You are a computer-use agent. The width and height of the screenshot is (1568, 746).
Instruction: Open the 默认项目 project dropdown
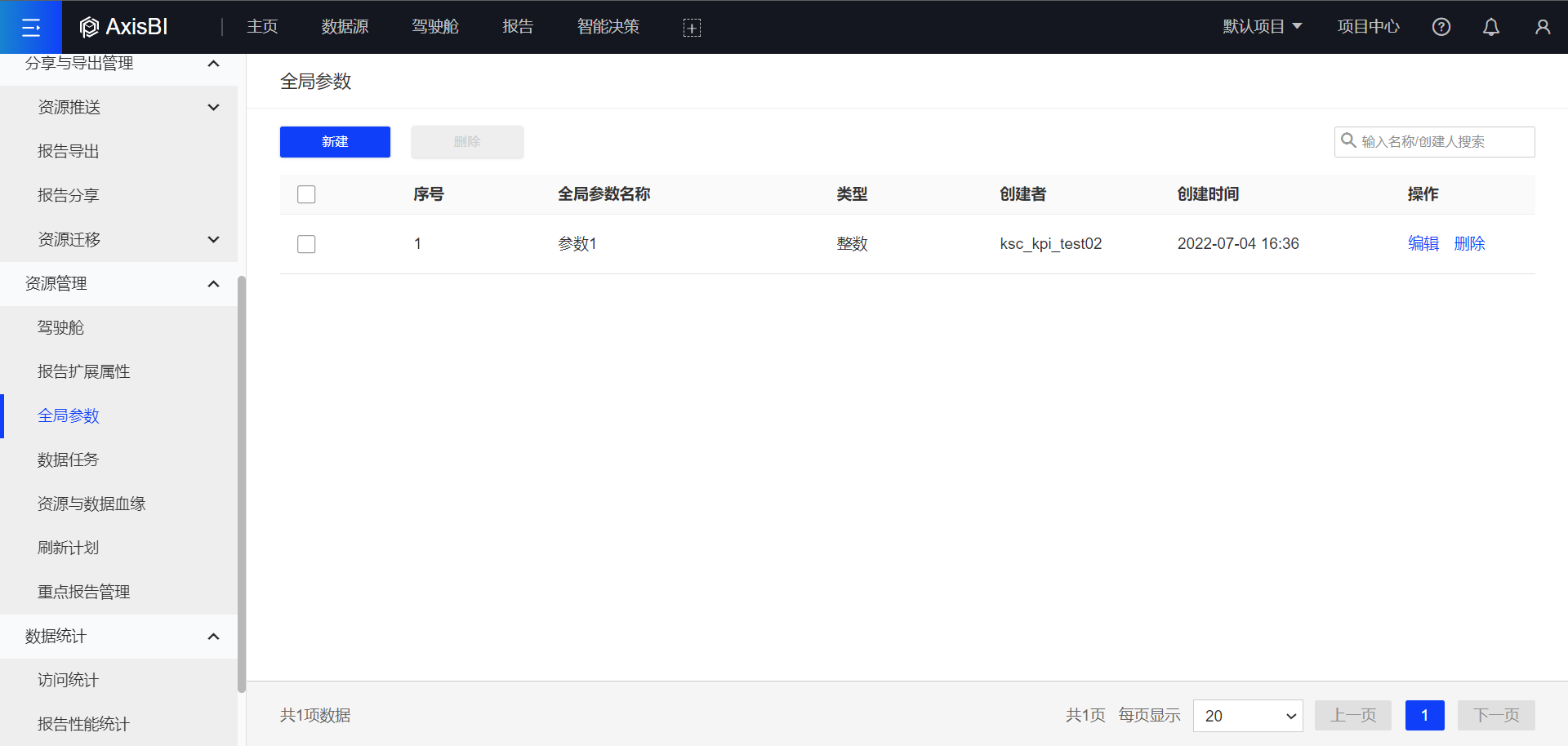point(1262,27)
